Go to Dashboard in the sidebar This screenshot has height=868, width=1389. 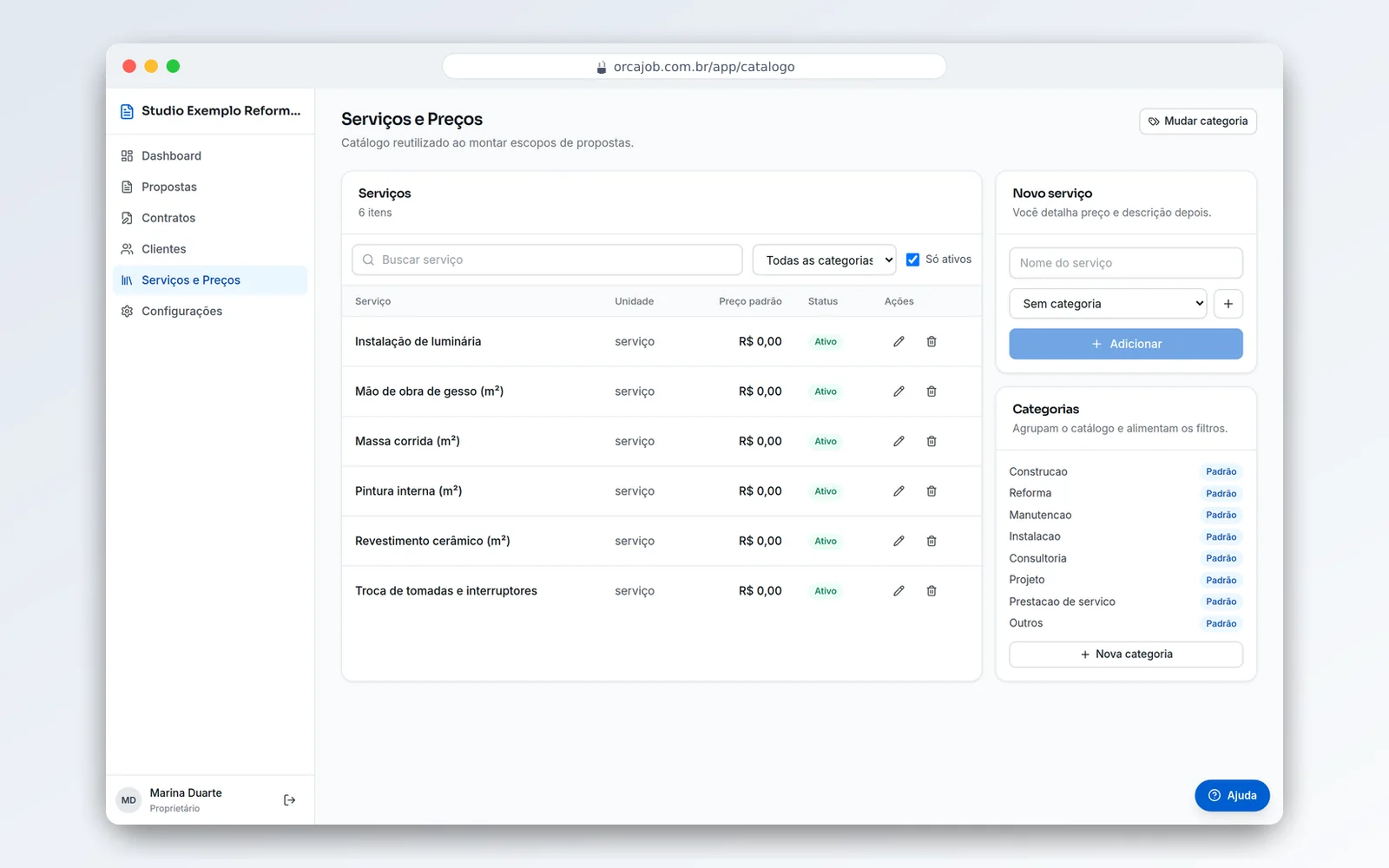point(210,156)
